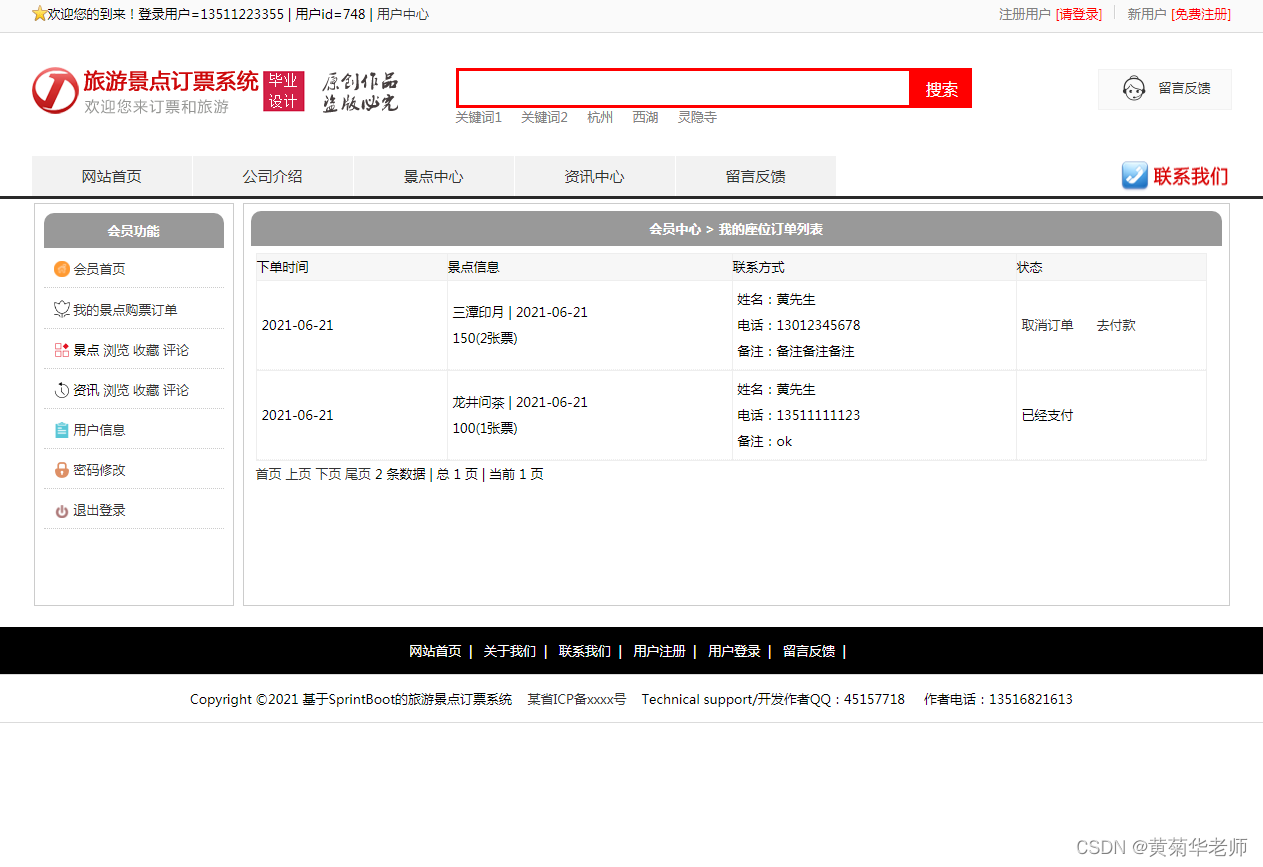Viewport: 1263px width, 867px height.
Task: Open the 资讯中心 navigation item
Action: (594, 176)
